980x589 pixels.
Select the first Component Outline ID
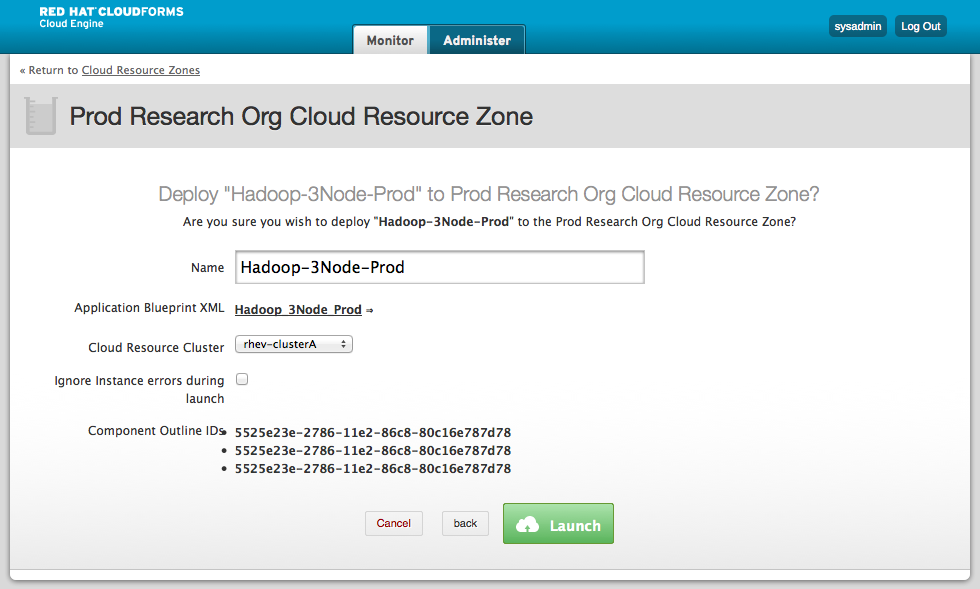click(x=373, y=433)
